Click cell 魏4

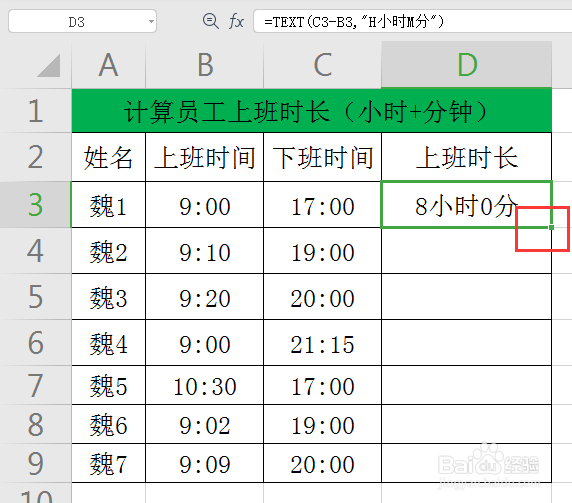pyautogui.click(x=108, y=343)
